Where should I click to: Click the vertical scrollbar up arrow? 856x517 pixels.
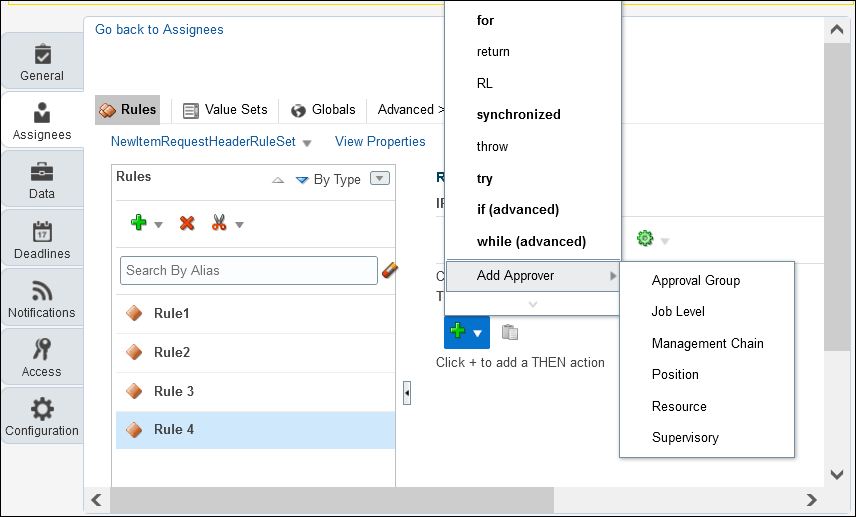[837, 29]
